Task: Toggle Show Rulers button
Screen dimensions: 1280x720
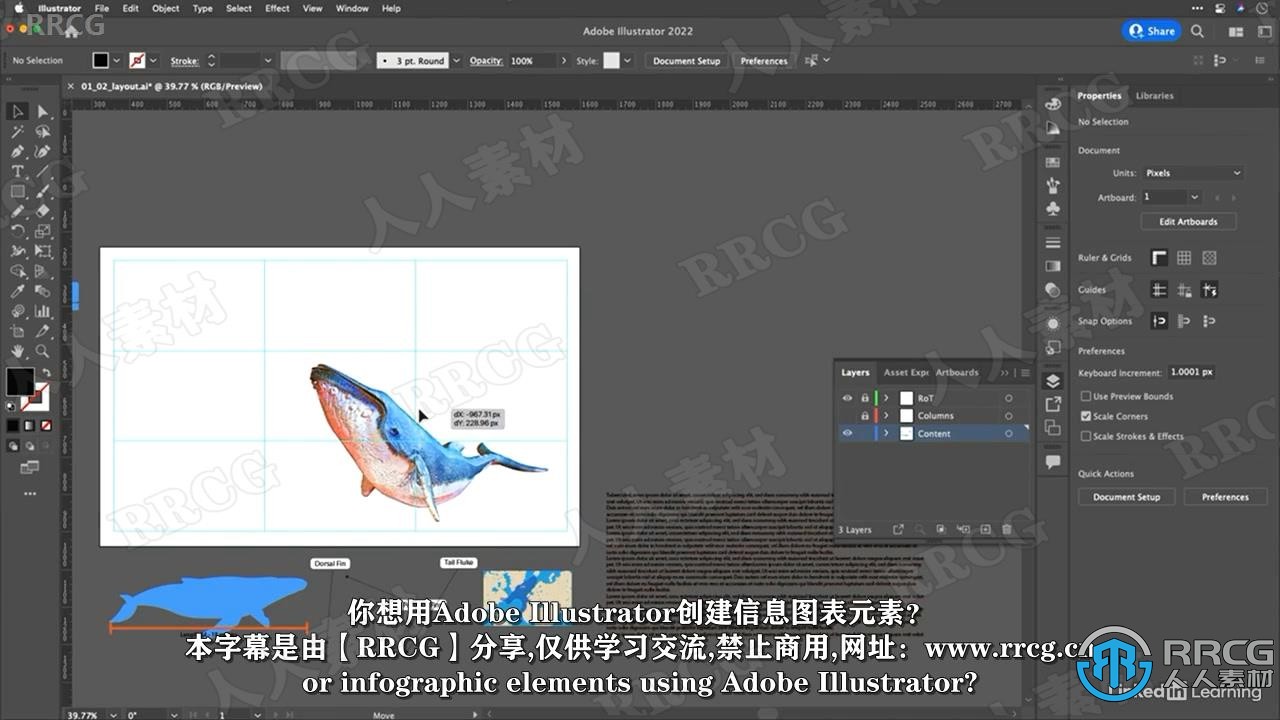Action: 1159,258
